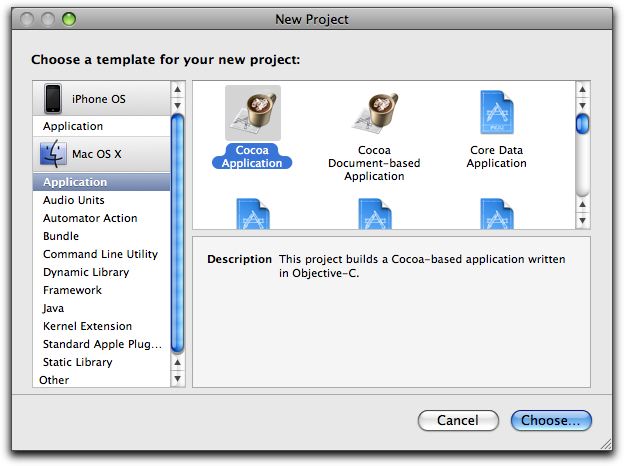Click the Mac OS X Finder icon

[x=53, y=154]
